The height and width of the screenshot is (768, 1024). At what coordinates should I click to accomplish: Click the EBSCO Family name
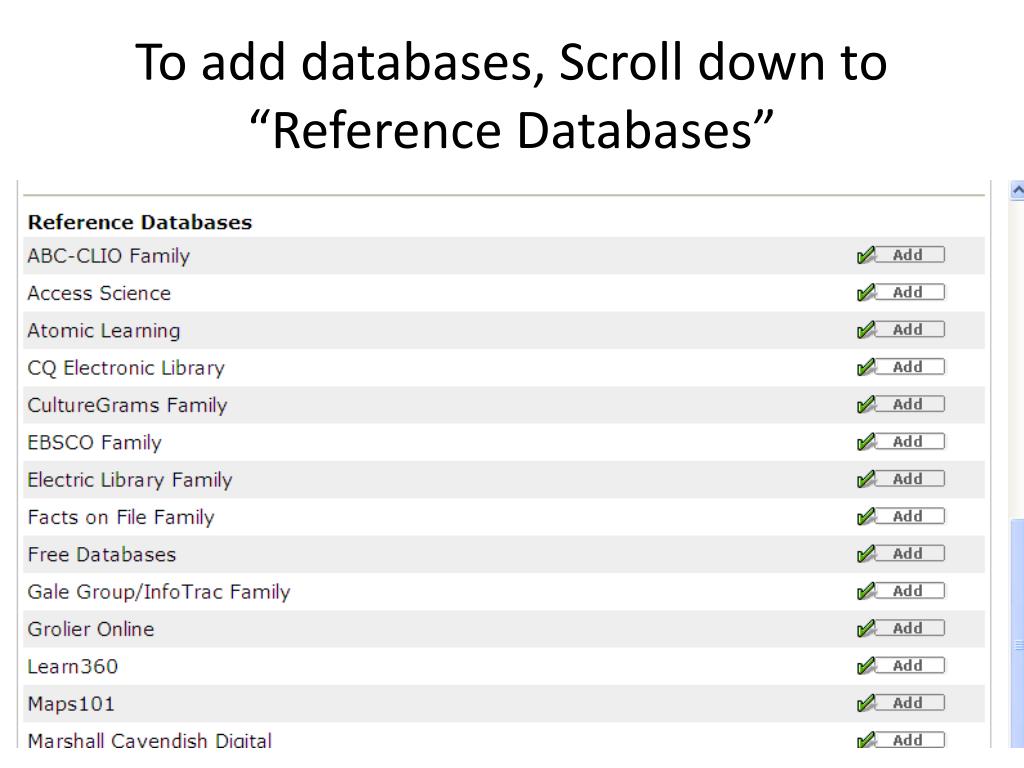[95, 443]
